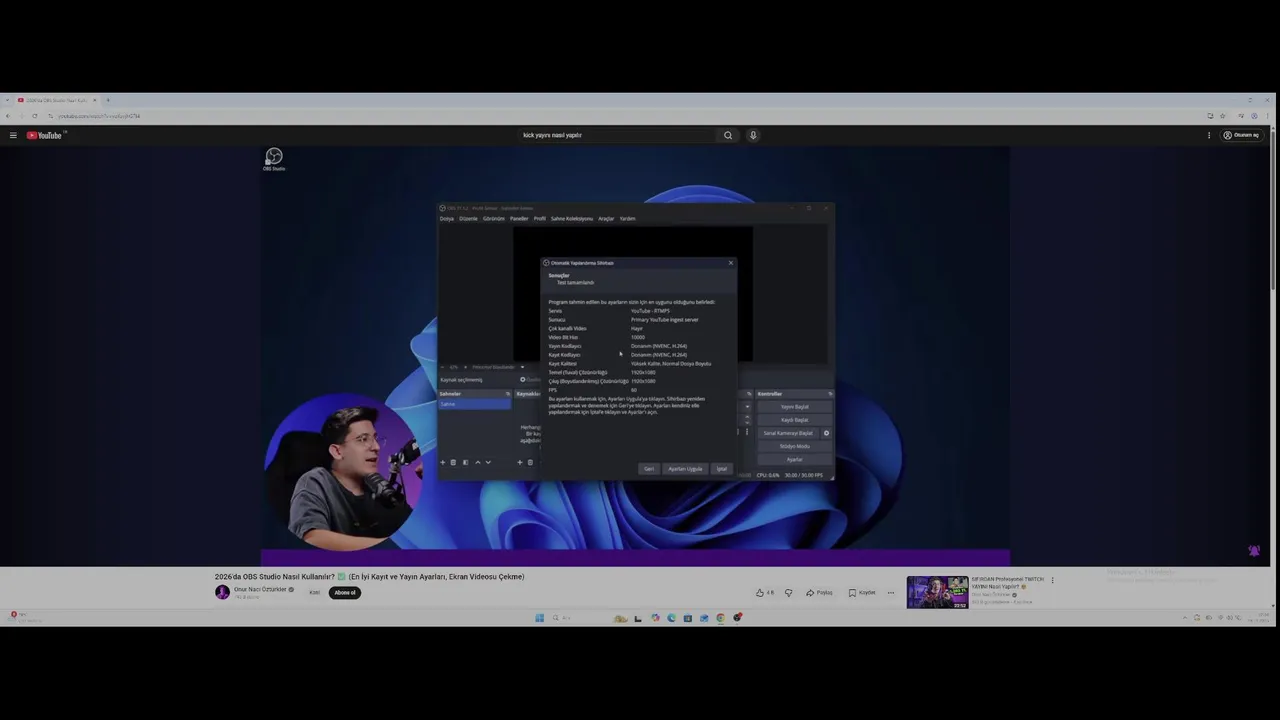Image resolution: width=1280 pixels, height=720 pixels.
Task: Close the Otomatik Yapılandırma Sihirbazı dialog
Action: (731, 263)
